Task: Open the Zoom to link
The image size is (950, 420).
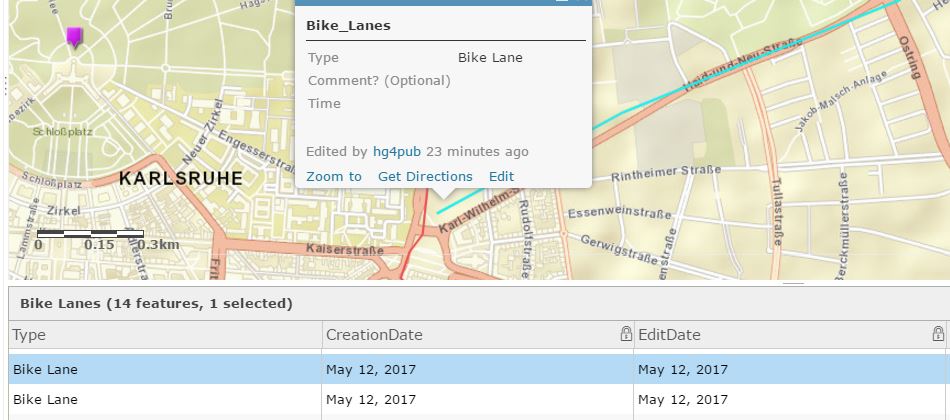Action: coord(334,176)
